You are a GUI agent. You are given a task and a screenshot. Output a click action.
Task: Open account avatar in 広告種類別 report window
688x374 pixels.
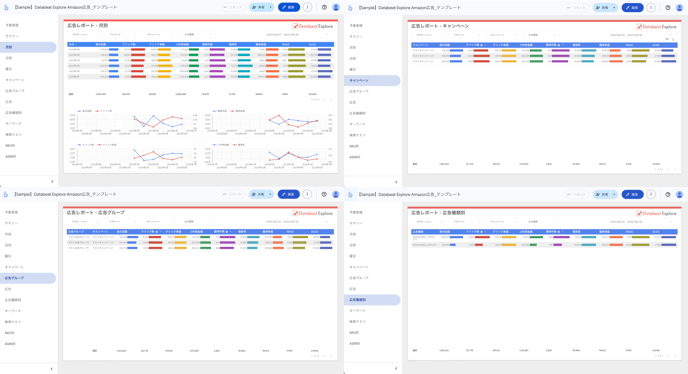pos(680,194)
